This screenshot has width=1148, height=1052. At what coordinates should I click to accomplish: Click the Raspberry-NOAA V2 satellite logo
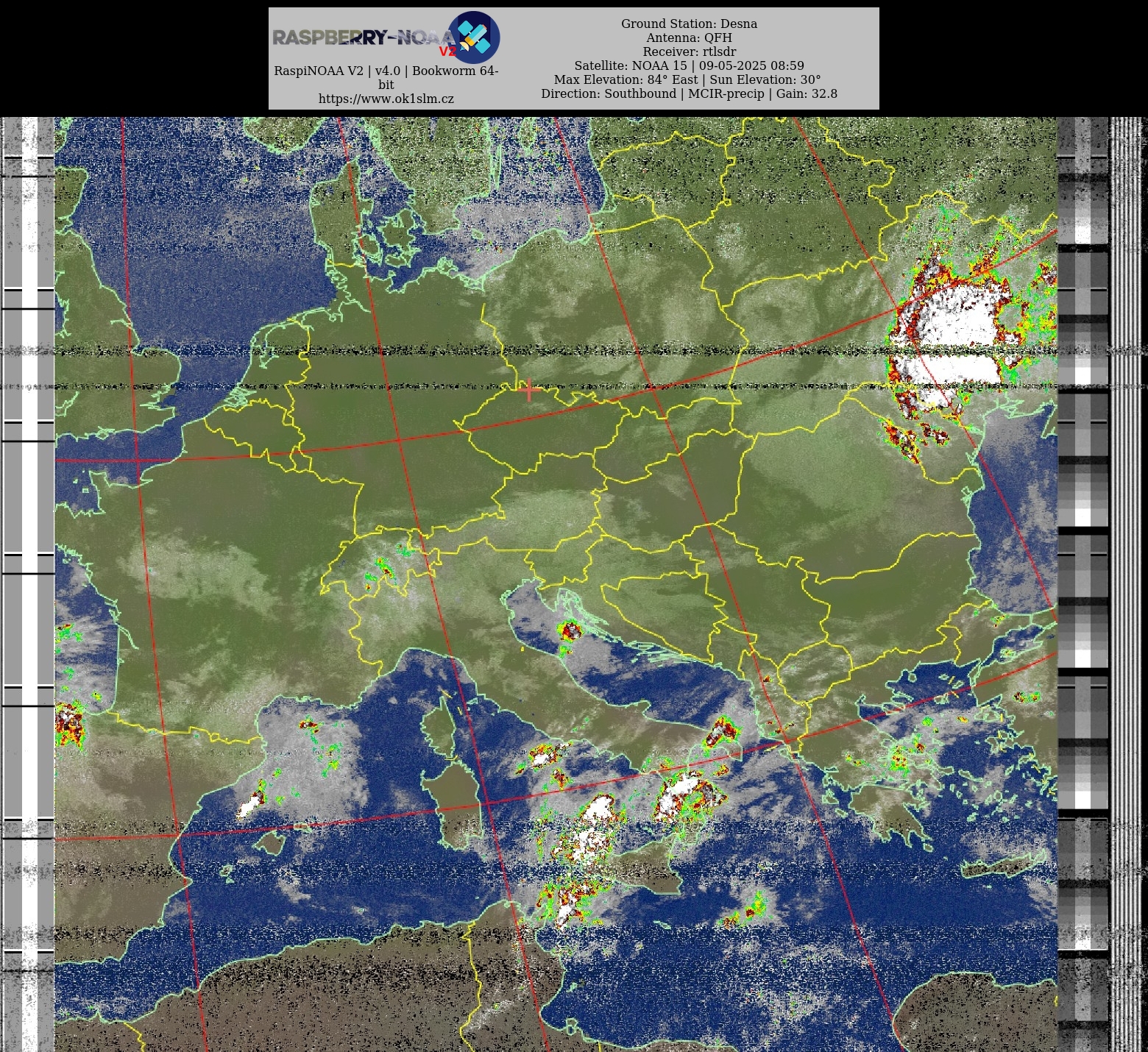tap(386, 37)
